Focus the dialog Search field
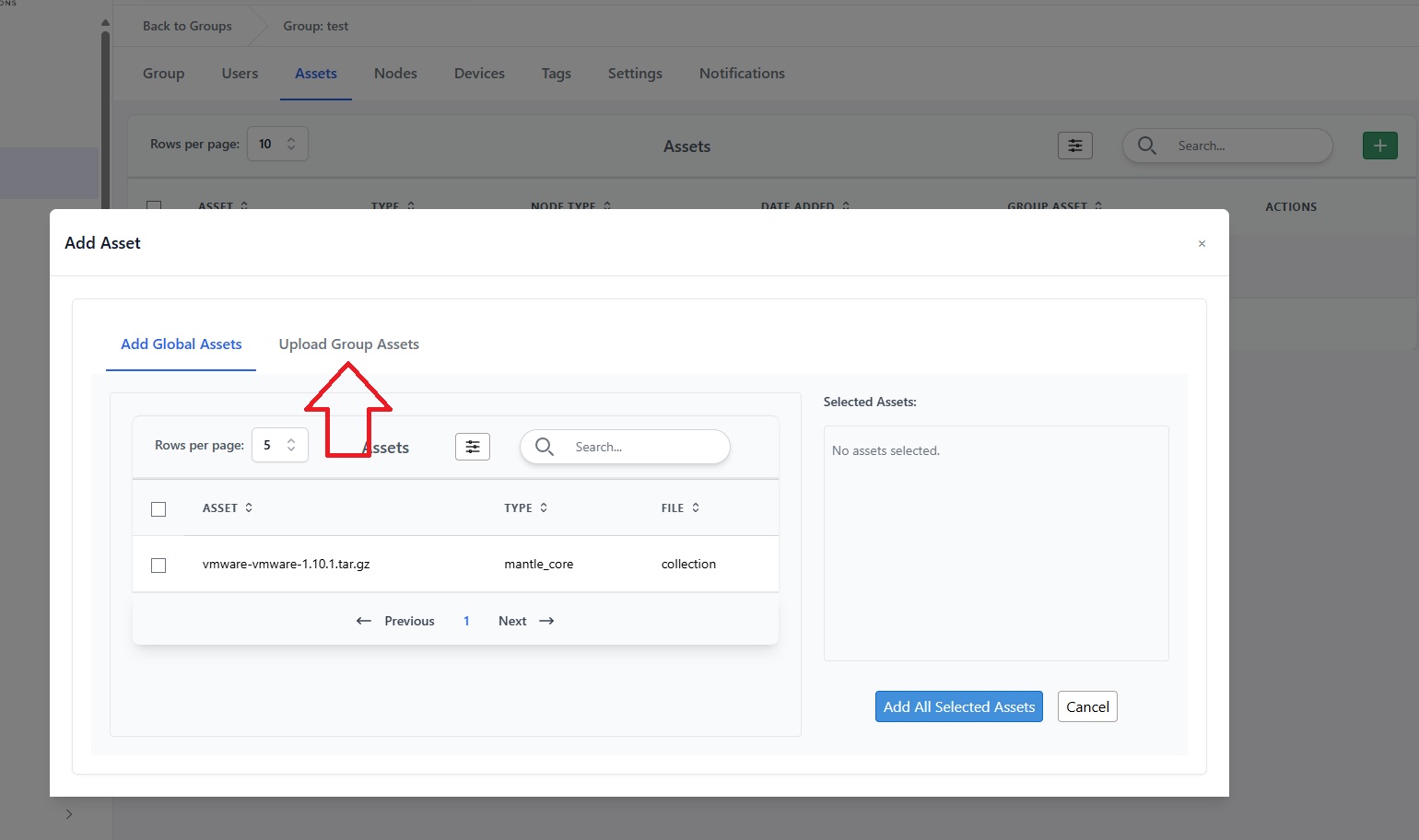 (x=626, y=447)
